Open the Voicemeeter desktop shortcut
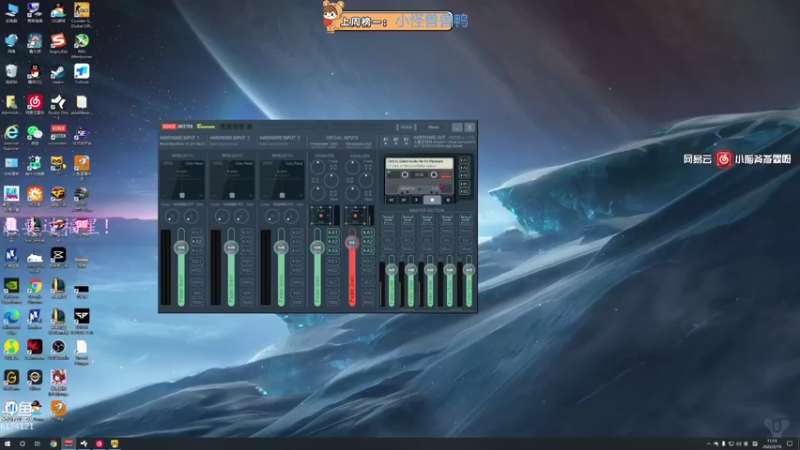Image resolution: width=800 pixels, height=450 pixels. [x=58, y=136]
